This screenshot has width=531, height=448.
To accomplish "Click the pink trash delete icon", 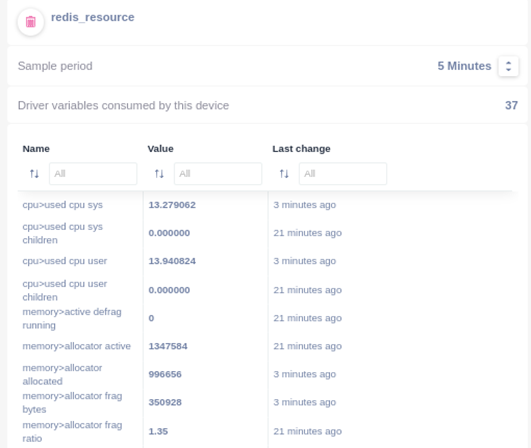I will click(31, 22).
